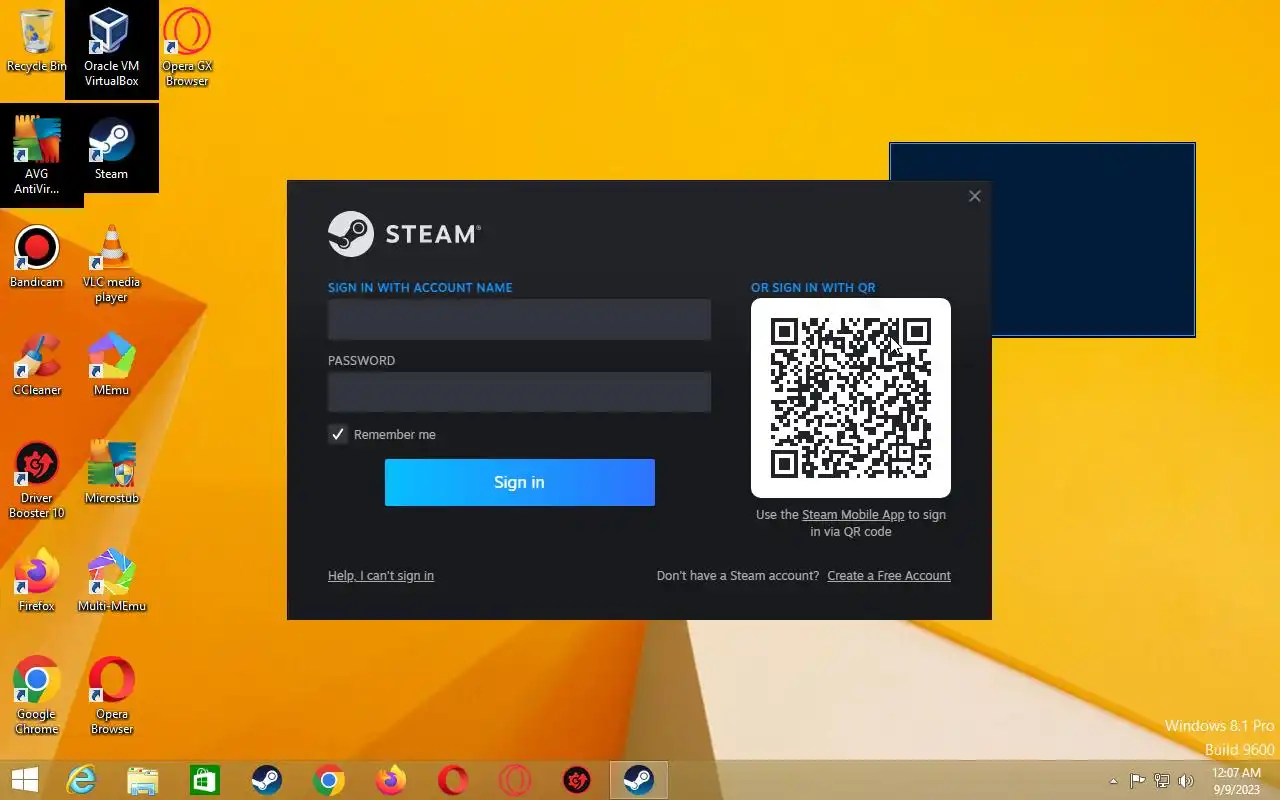1280x800 pixels.
Task: Click the Steam sign-in QR code
Action: coord(851,398)
